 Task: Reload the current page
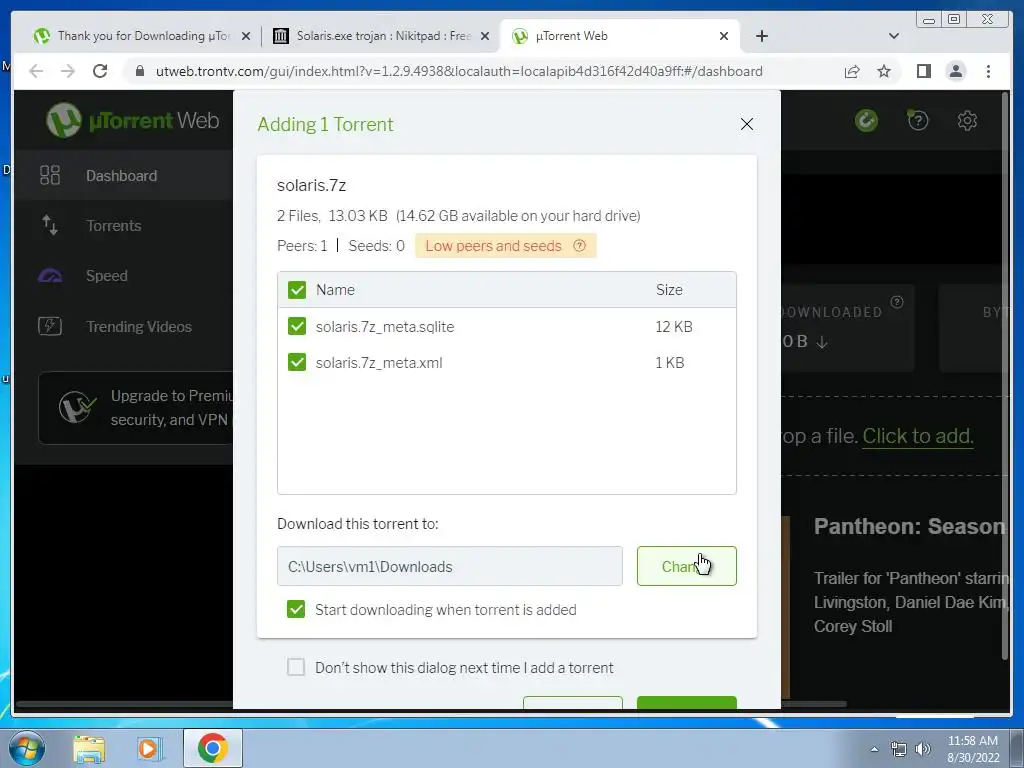click(100, 71)
